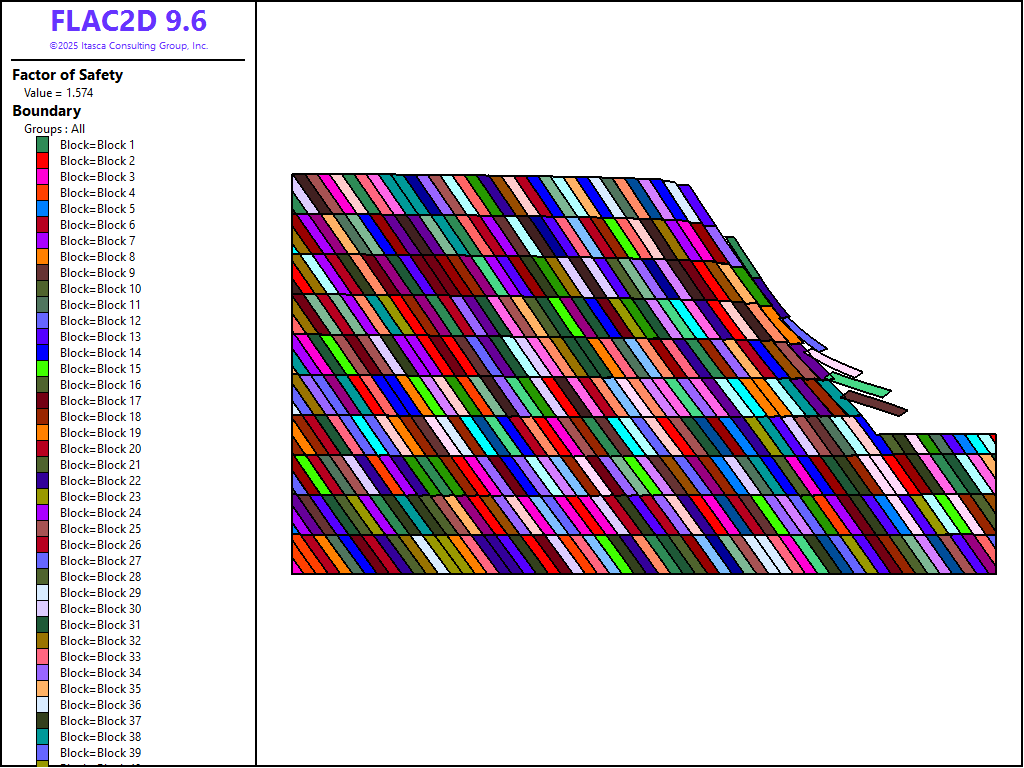Open the Itasca Consulting Group copyright text

[128, 46]
